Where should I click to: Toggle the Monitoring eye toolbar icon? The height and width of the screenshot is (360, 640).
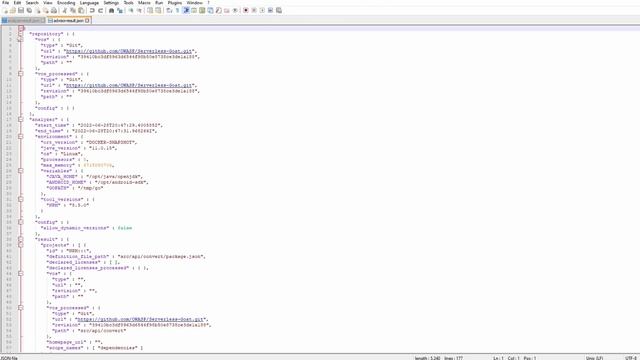point(235,10)
